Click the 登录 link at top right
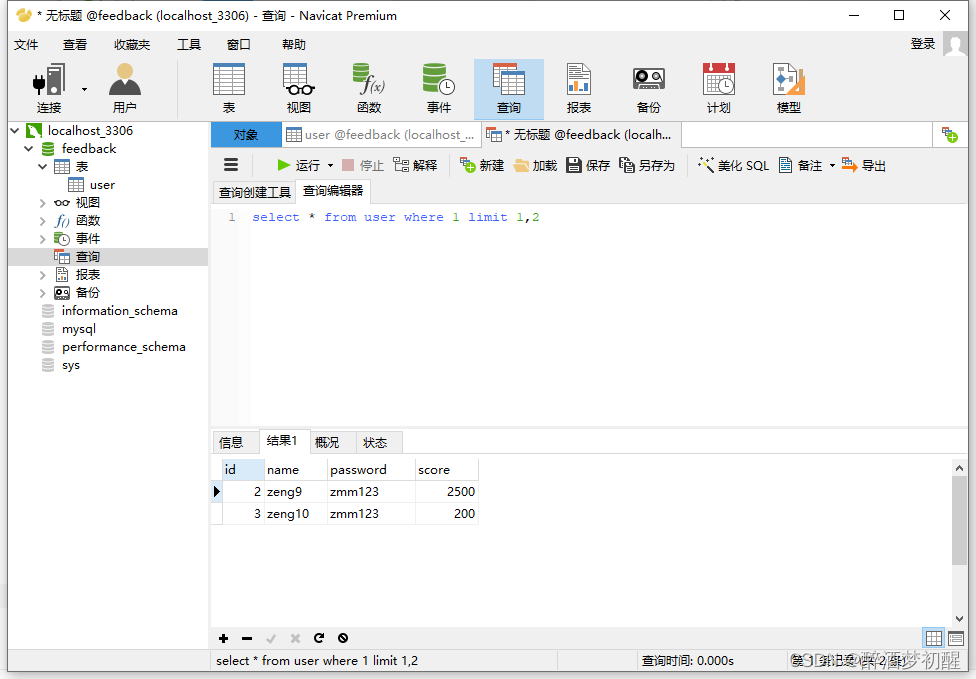976x679 pixels. [922, 43]
